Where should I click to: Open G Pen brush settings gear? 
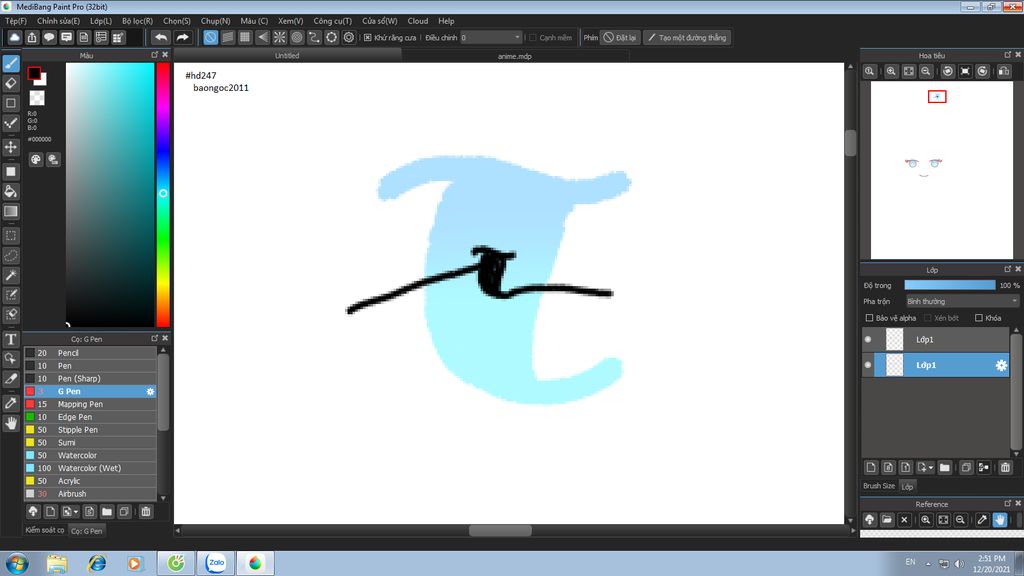(x=150, y=391)
